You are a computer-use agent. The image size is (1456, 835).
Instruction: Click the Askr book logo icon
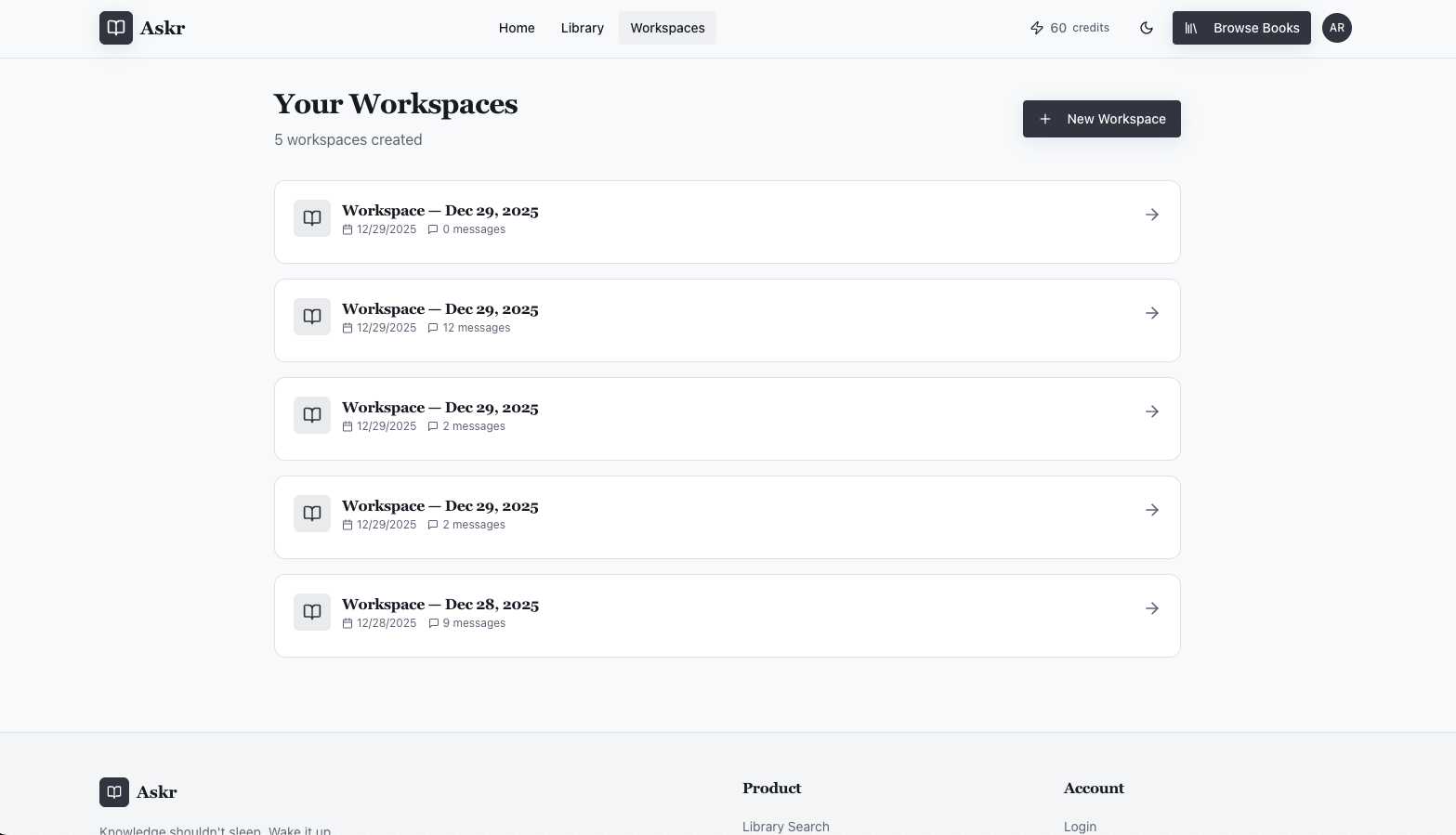point(115,28)
